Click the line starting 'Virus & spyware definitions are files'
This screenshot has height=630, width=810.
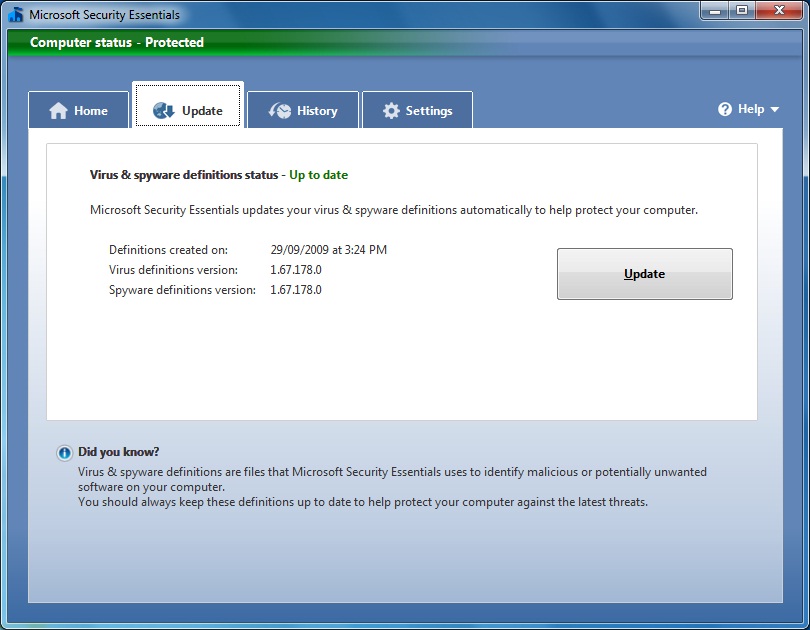(x=392, y=472)
